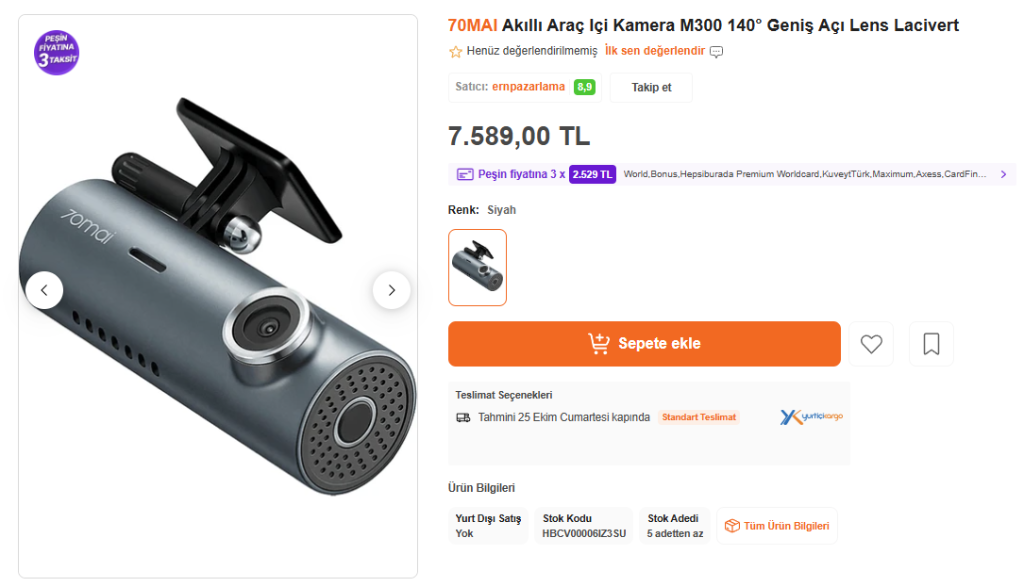1024x587 pixels.
Task: Open Tüm Ürün Bilgileri details
Action: pyautogui.click(x=777, y=526)
